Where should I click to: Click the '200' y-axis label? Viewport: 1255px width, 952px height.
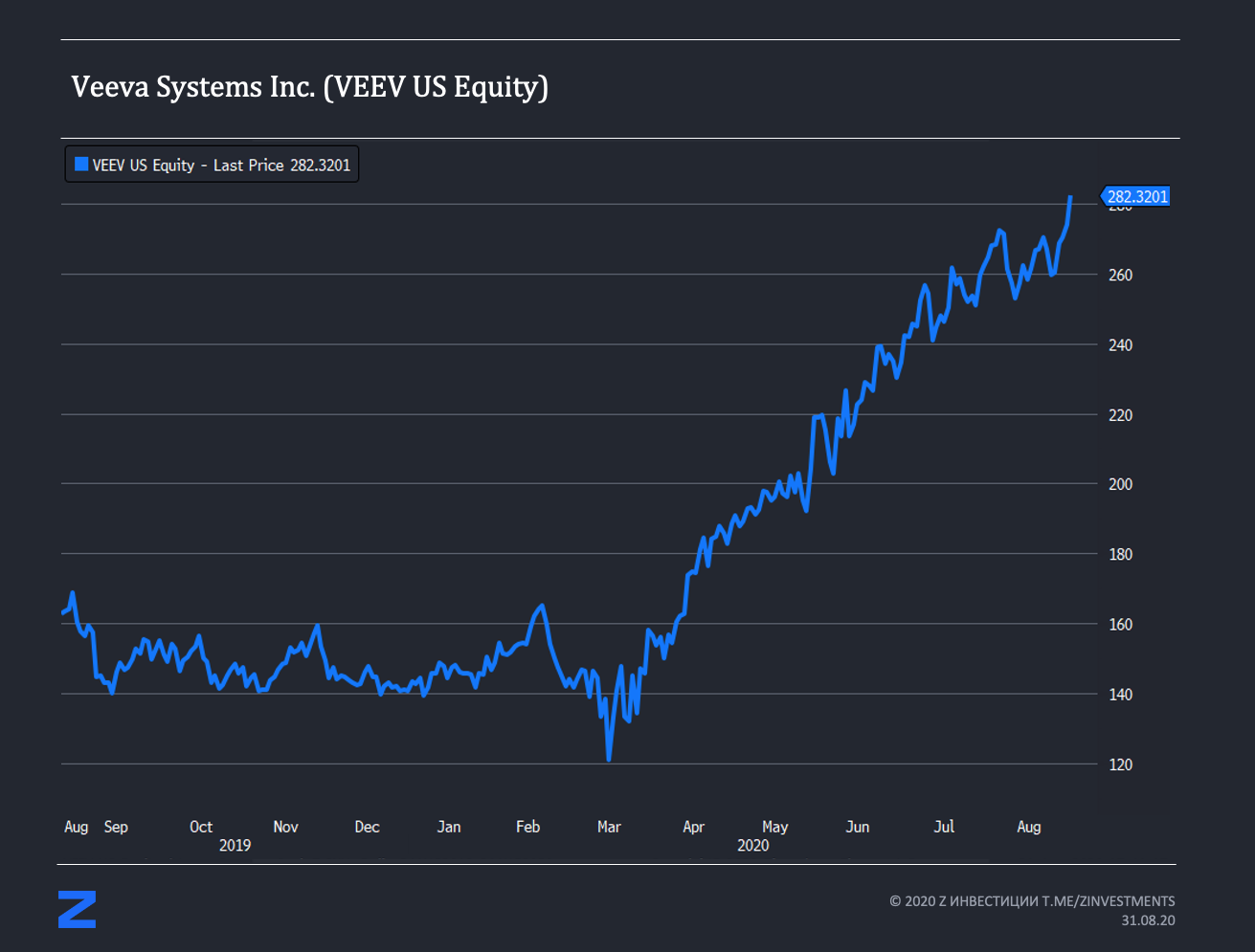(x=1120, y=484)
